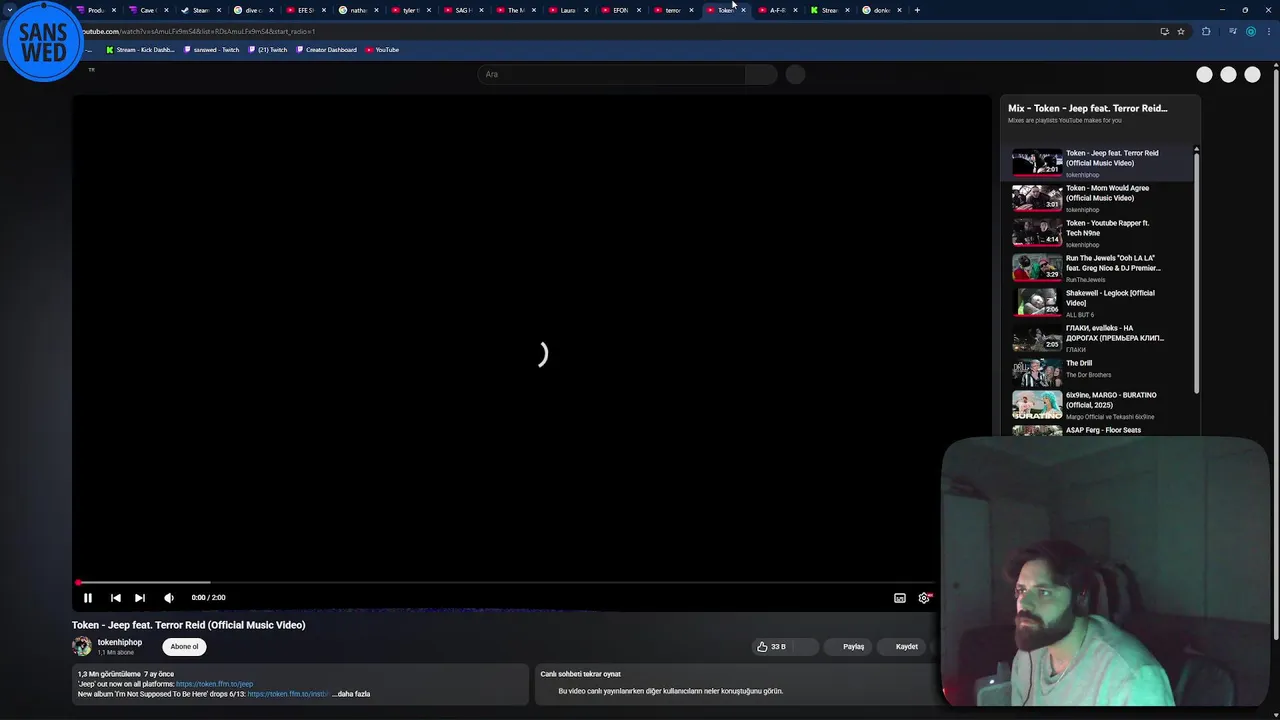Screen dimensions: 1280x720
Task: Open the player settings gear icon
Action: point(924,598)
